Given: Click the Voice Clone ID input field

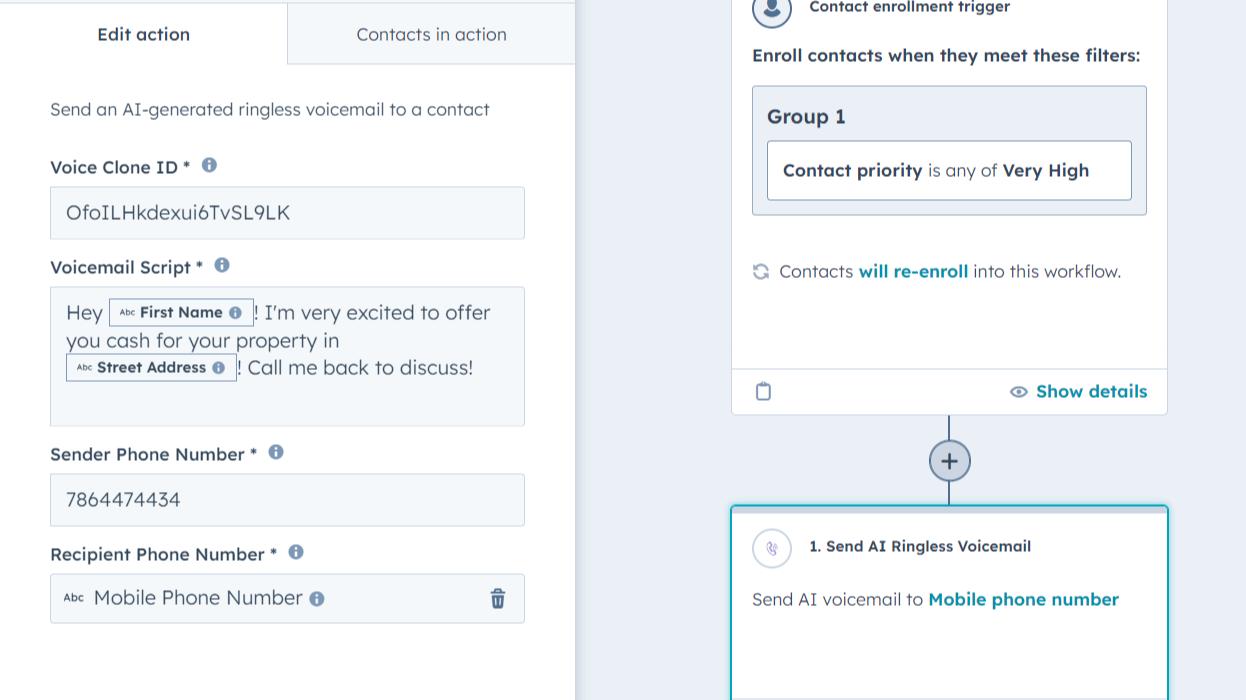Looking at the screenshot, I should pos(287,213).
